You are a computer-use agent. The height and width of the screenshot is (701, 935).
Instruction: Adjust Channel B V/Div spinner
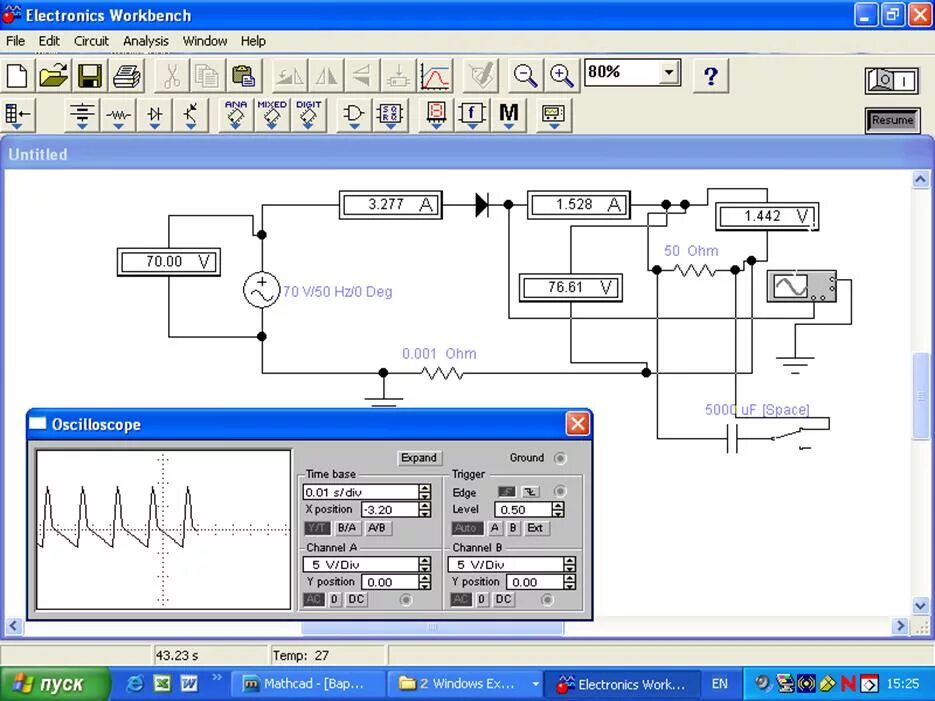point(569,564)
